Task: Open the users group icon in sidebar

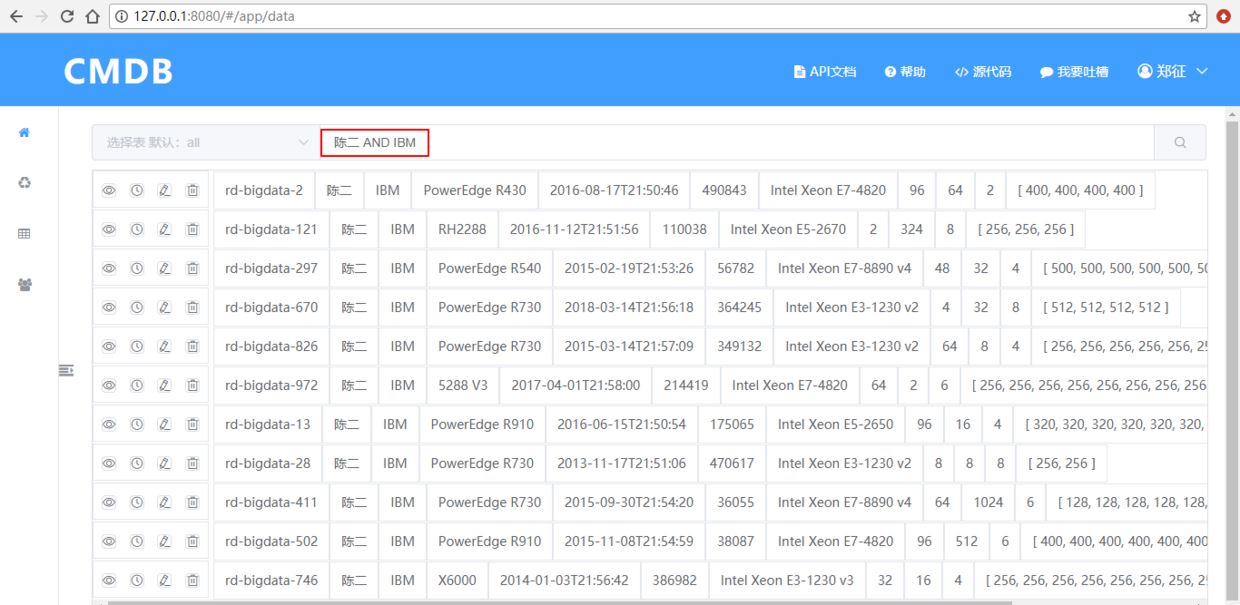Action: click(x=24, y=284)
